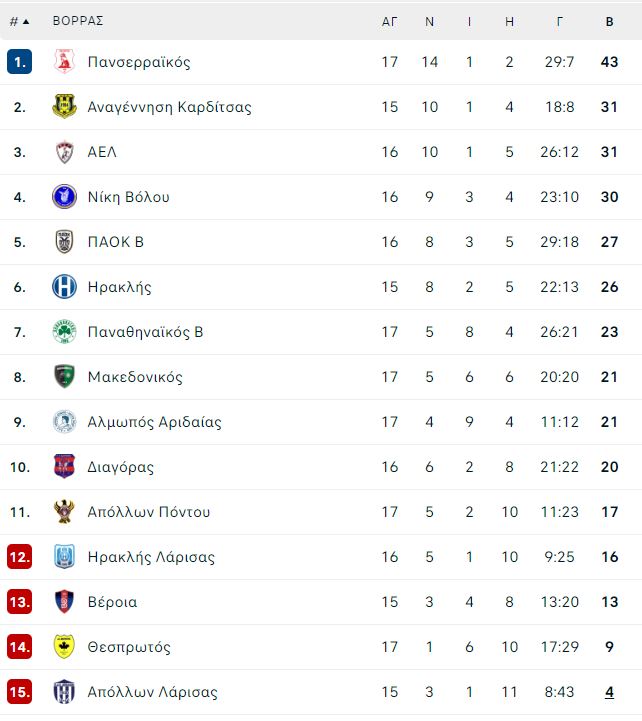Image resolution: width=642 pixels, height=721 pixels.
Task: Open the ΑΕΛ team crest icon
Action: pos(64,152)
